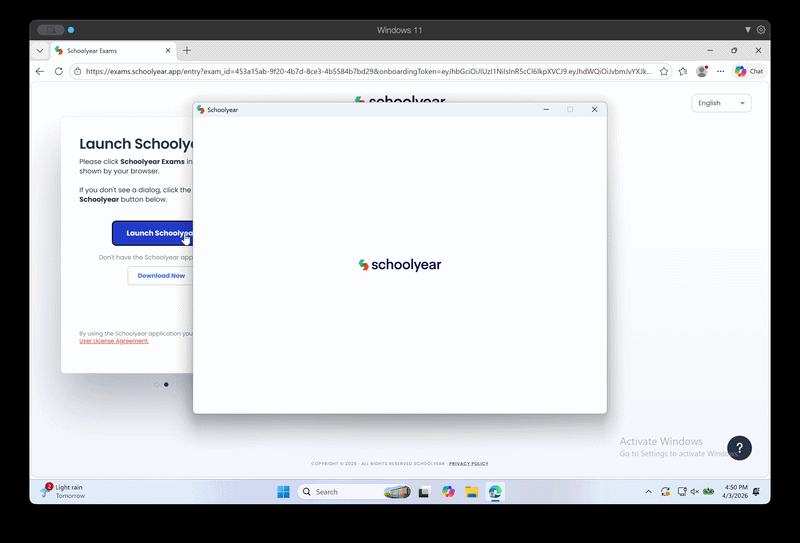The width and height of the screenshot is (800, 543).
Task: Open the Windows Start menu
Action: (283, 491)
